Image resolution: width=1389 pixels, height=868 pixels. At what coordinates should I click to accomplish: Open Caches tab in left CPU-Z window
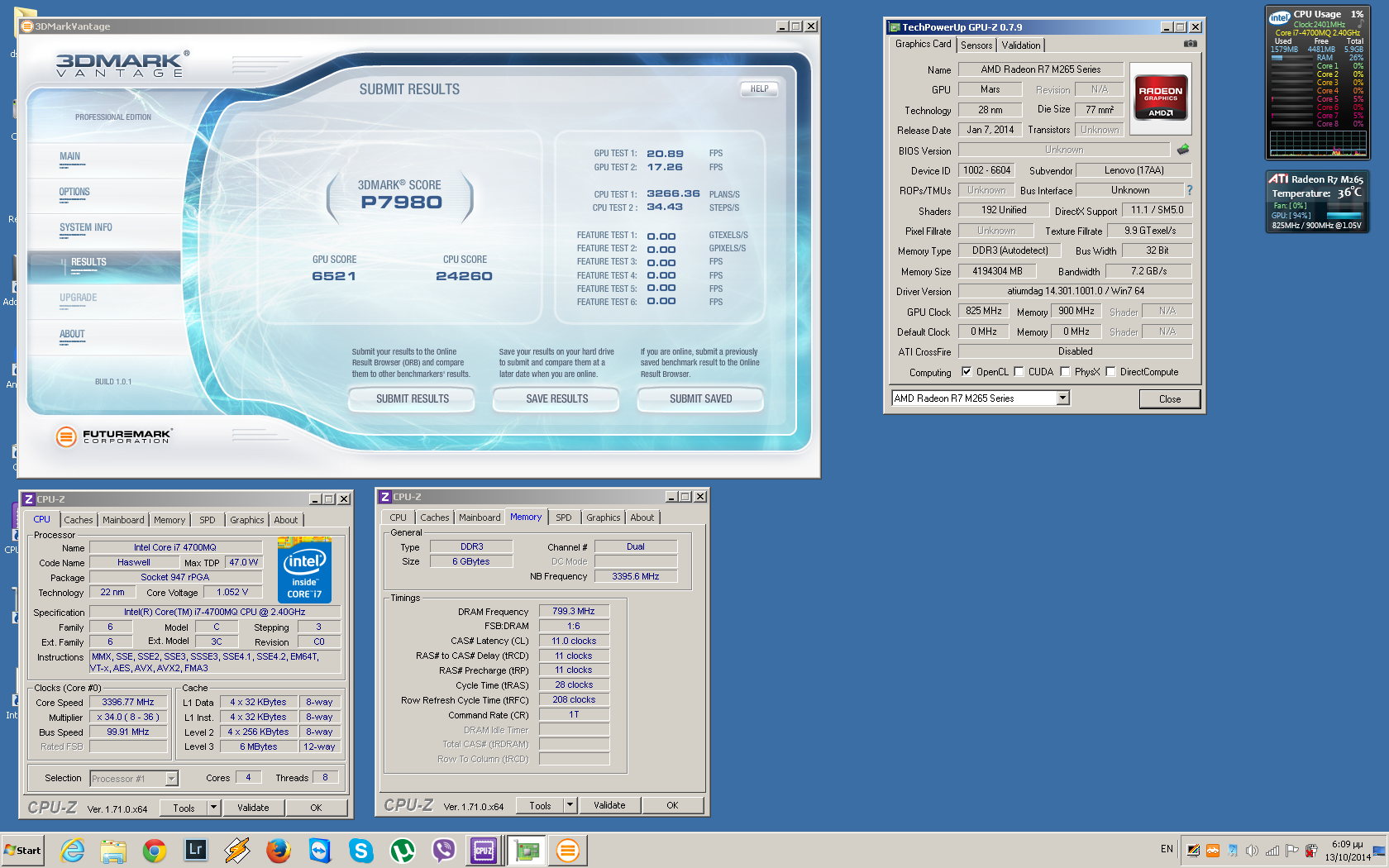(x=79, y=520)
